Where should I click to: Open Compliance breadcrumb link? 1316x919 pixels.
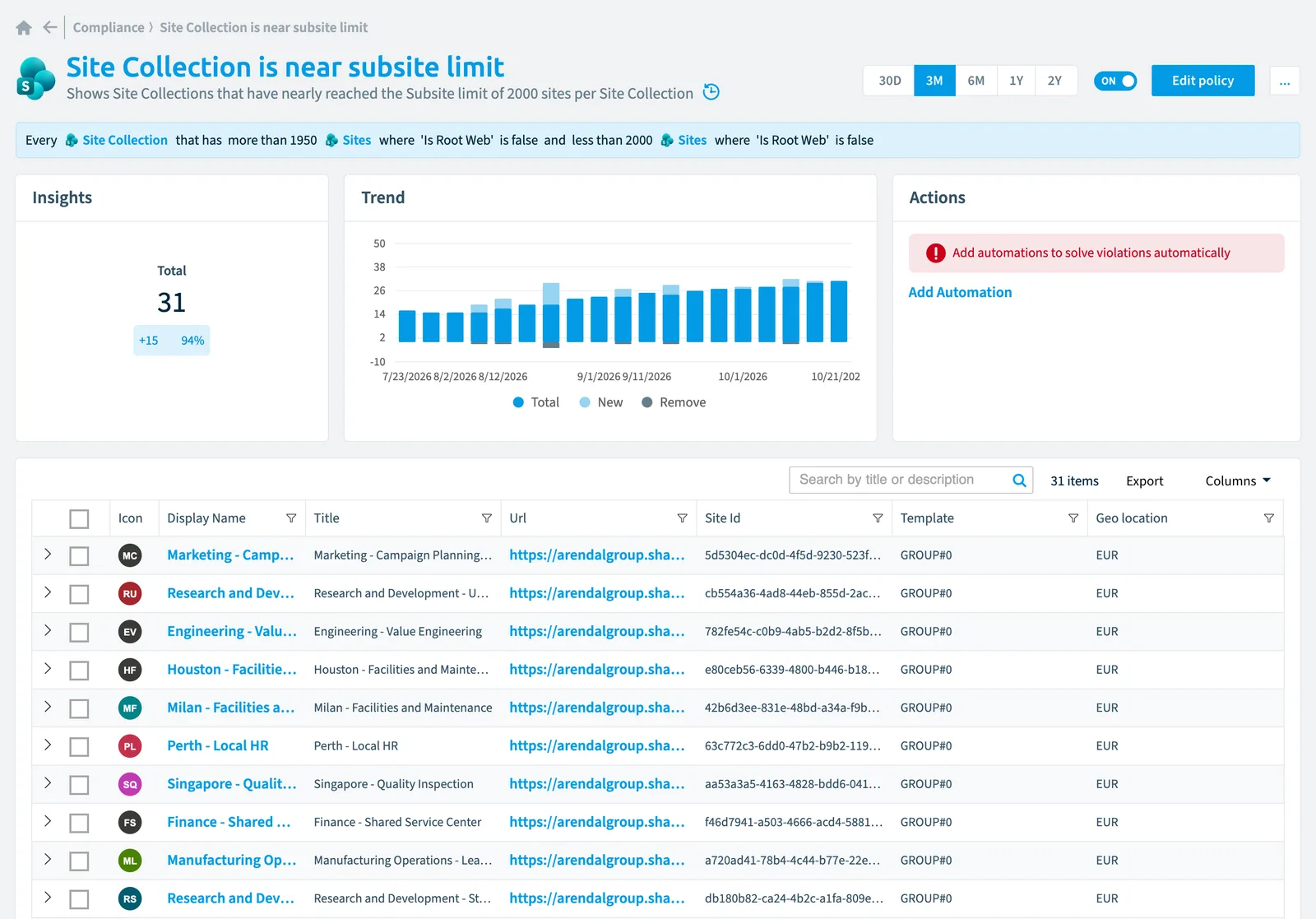(x=109, y=27)
